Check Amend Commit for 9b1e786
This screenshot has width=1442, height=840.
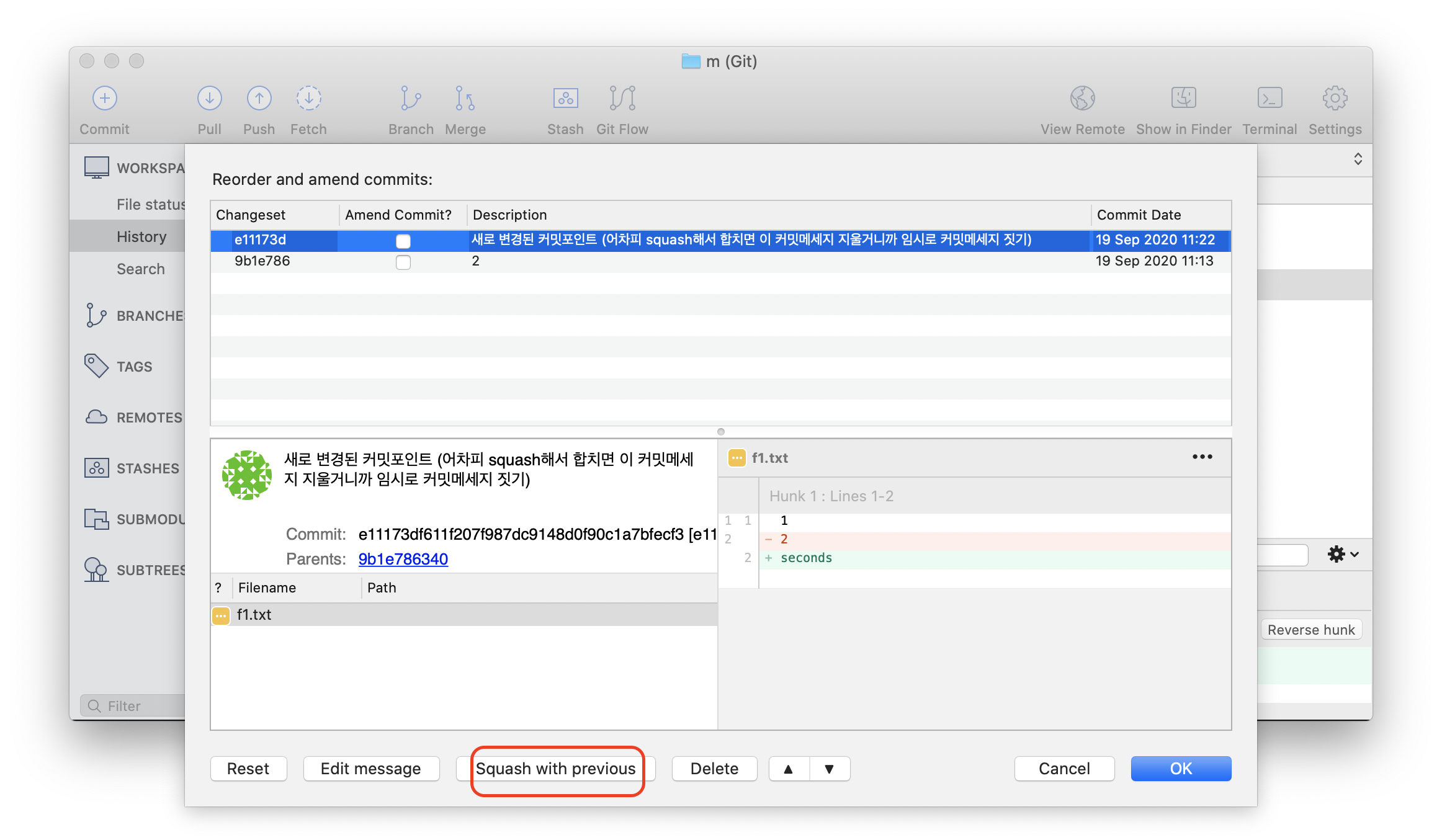pyautogui.click(x=403, y=262)
